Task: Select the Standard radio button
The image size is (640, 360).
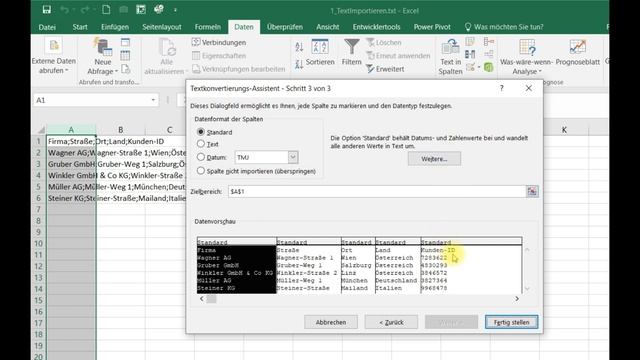Action: pos(200,132)
